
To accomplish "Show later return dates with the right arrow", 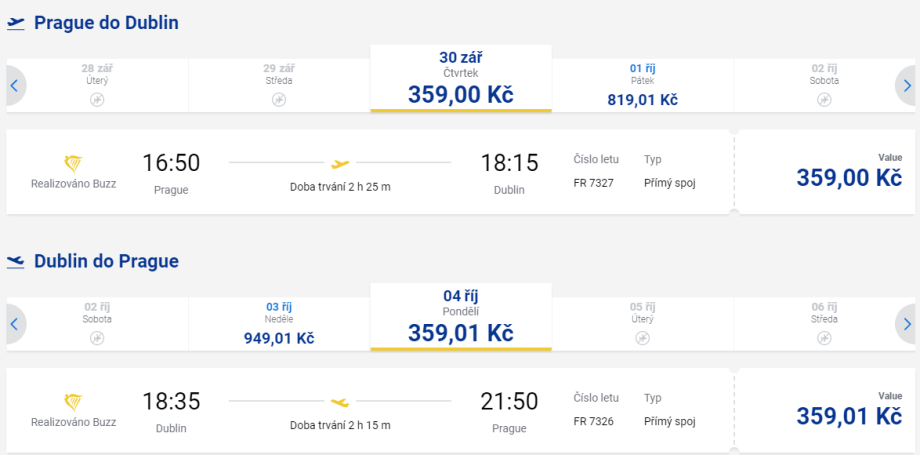I will coord(906,324).
